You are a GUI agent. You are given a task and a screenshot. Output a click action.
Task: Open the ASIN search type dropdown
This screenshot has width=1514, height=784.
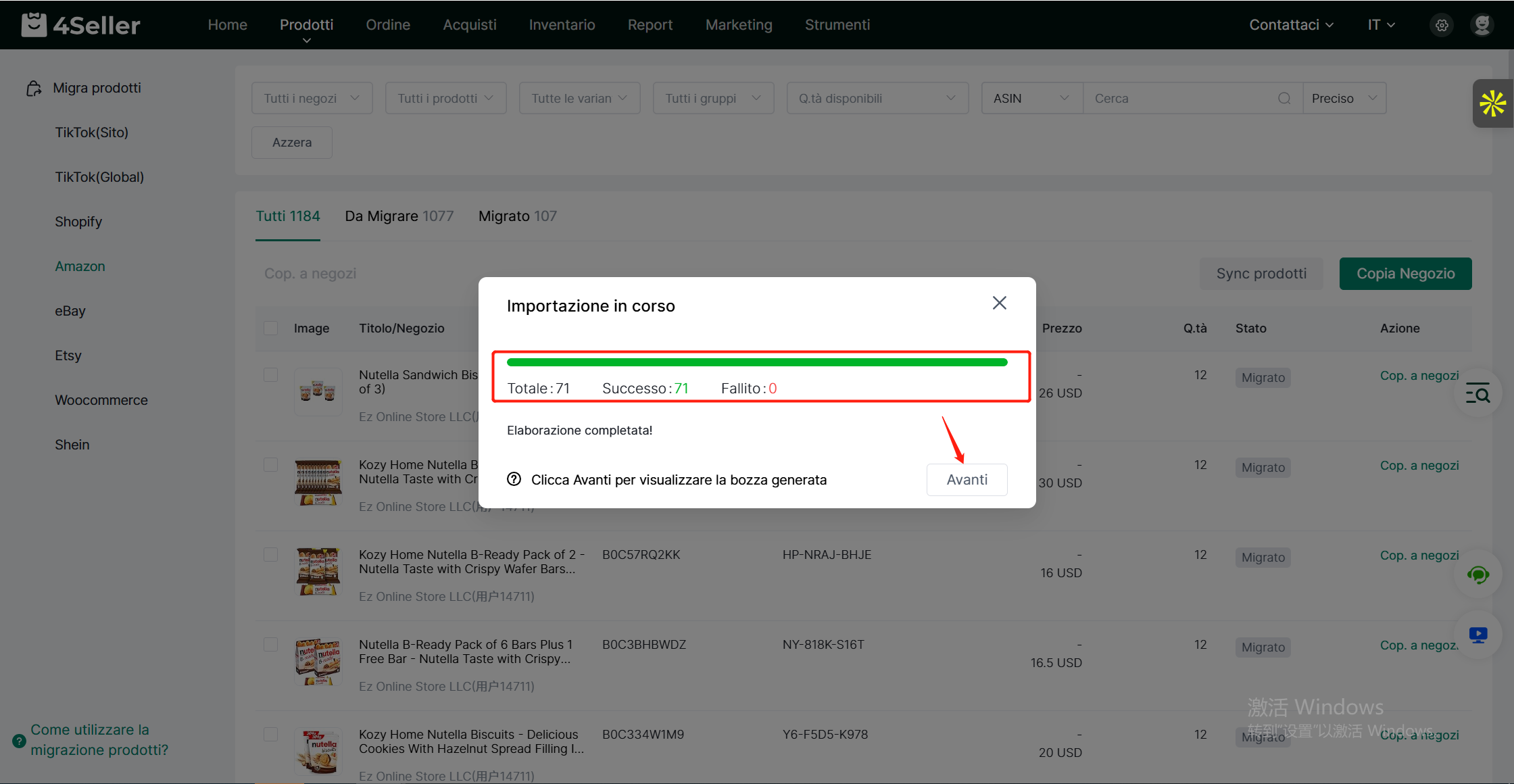(1032, 99)
